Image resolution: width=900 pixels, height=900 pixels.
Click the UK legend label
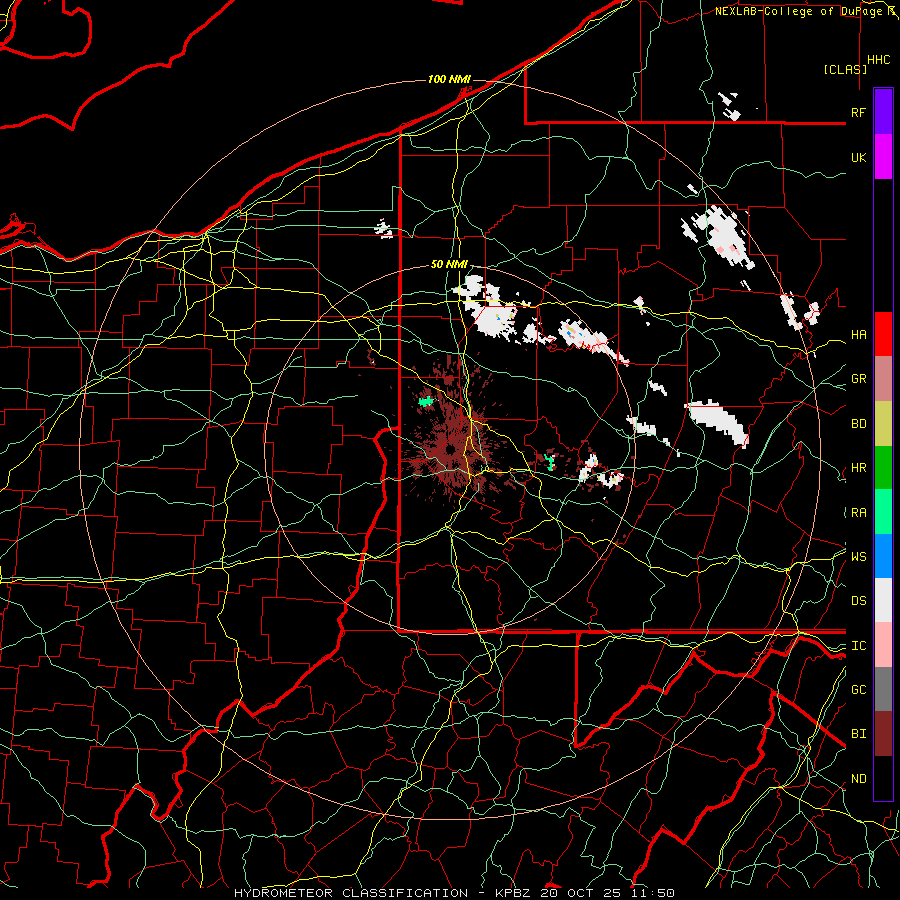tap(858, 158)
